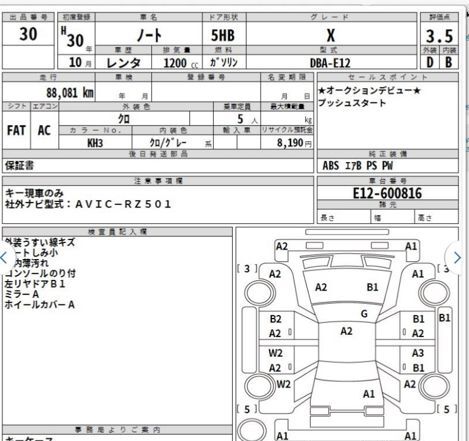The image size is (469, 441).
Task: Click inspector note 外装うすい線キズ
Action: point(40,242)
